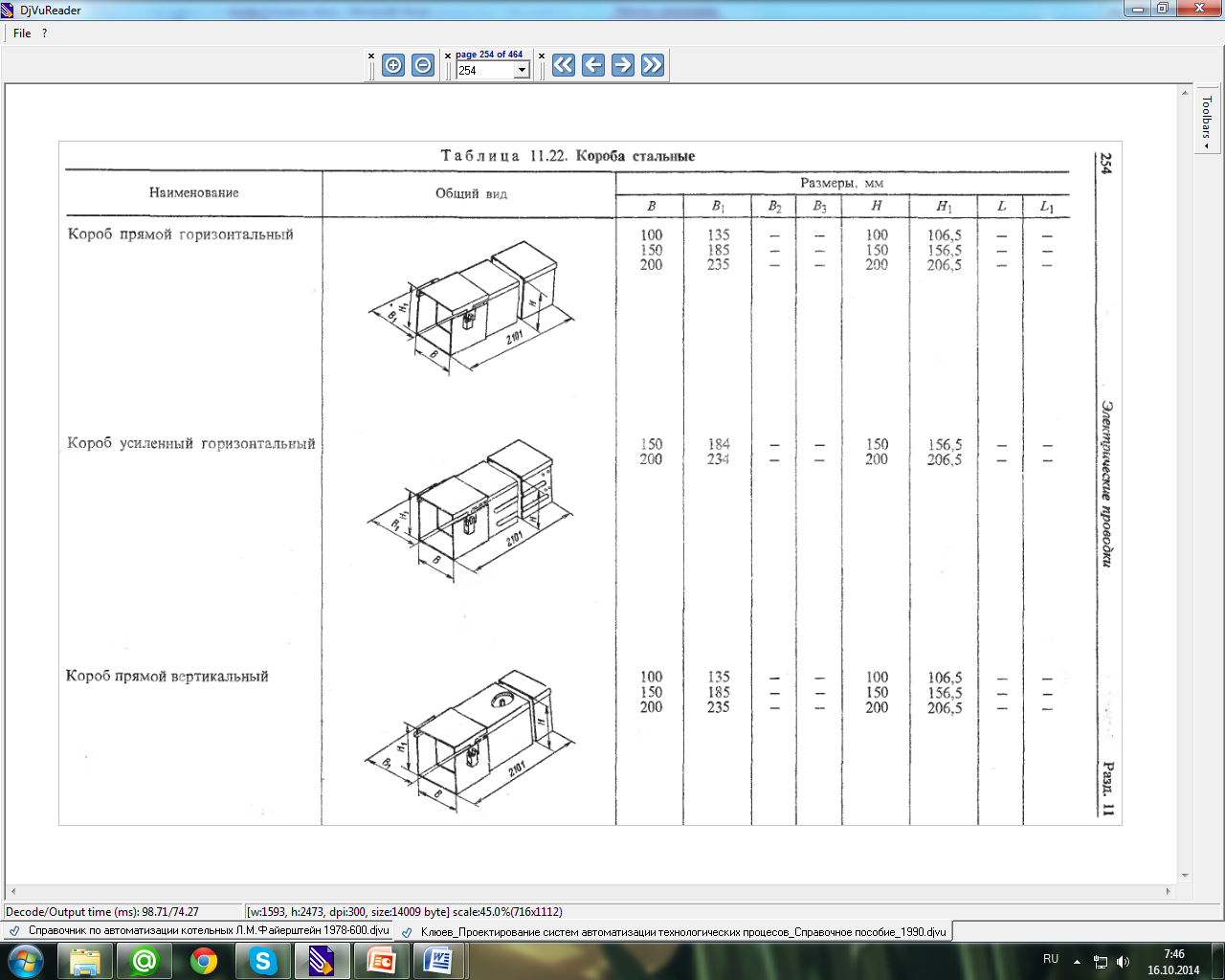Click table heading 'Короба стальные'
1225x980 pixels.
point(635,156)
